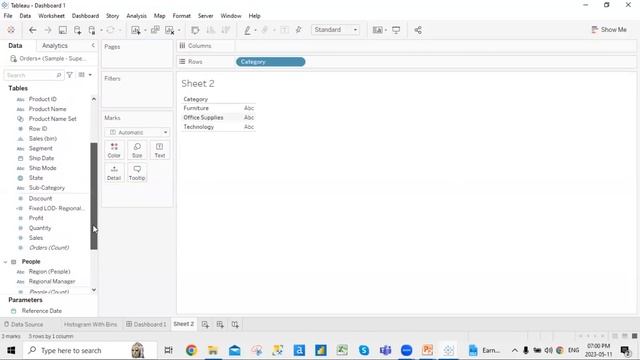Select the Profit measure field
Viewport: 640px width, 360px height.
click(x=36, y=218)
